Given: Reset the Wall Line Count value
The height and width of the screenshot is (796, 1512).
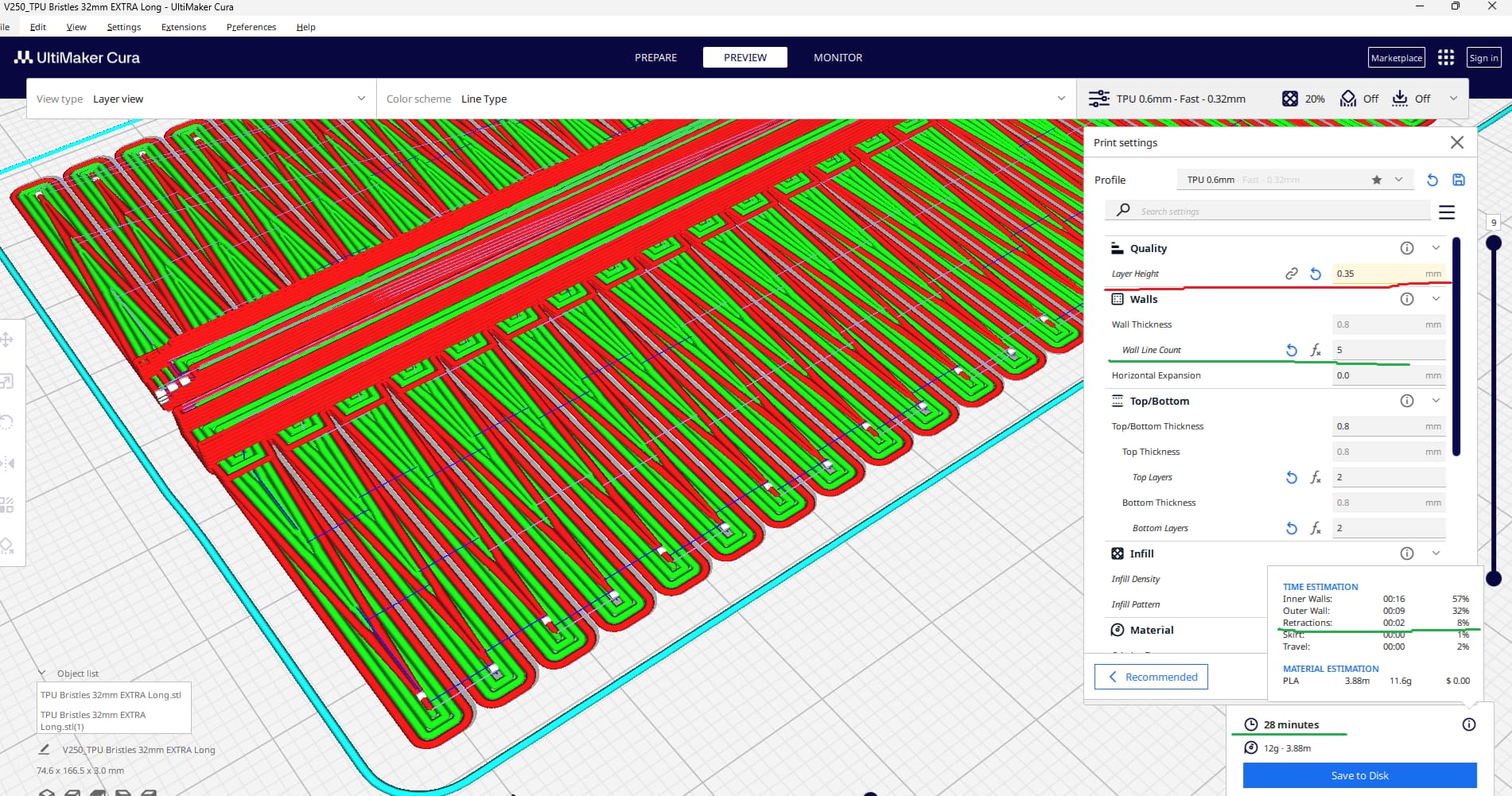Looking at the screenshot, I should point(1291,350).
